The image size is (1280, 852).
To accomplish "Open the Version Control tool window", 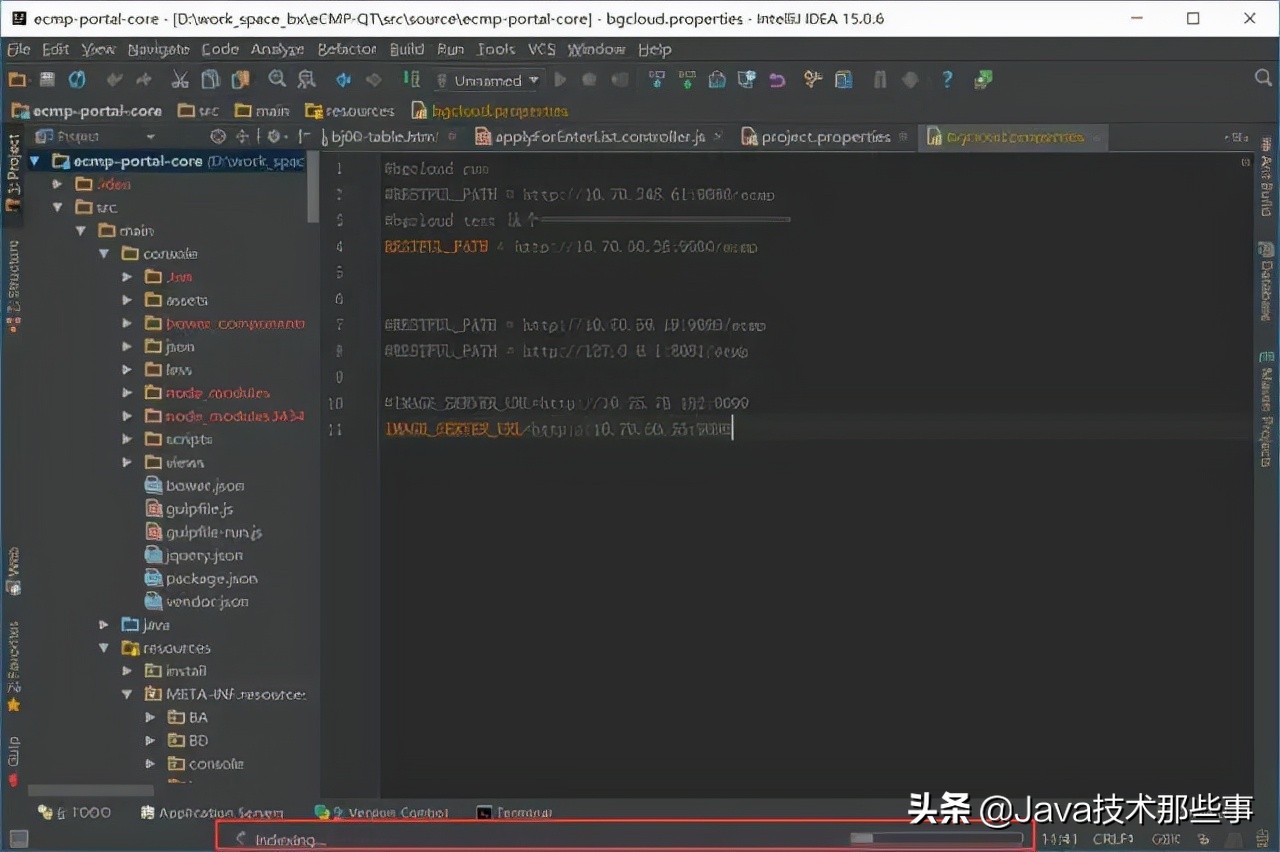I will (x=382, y=813).
